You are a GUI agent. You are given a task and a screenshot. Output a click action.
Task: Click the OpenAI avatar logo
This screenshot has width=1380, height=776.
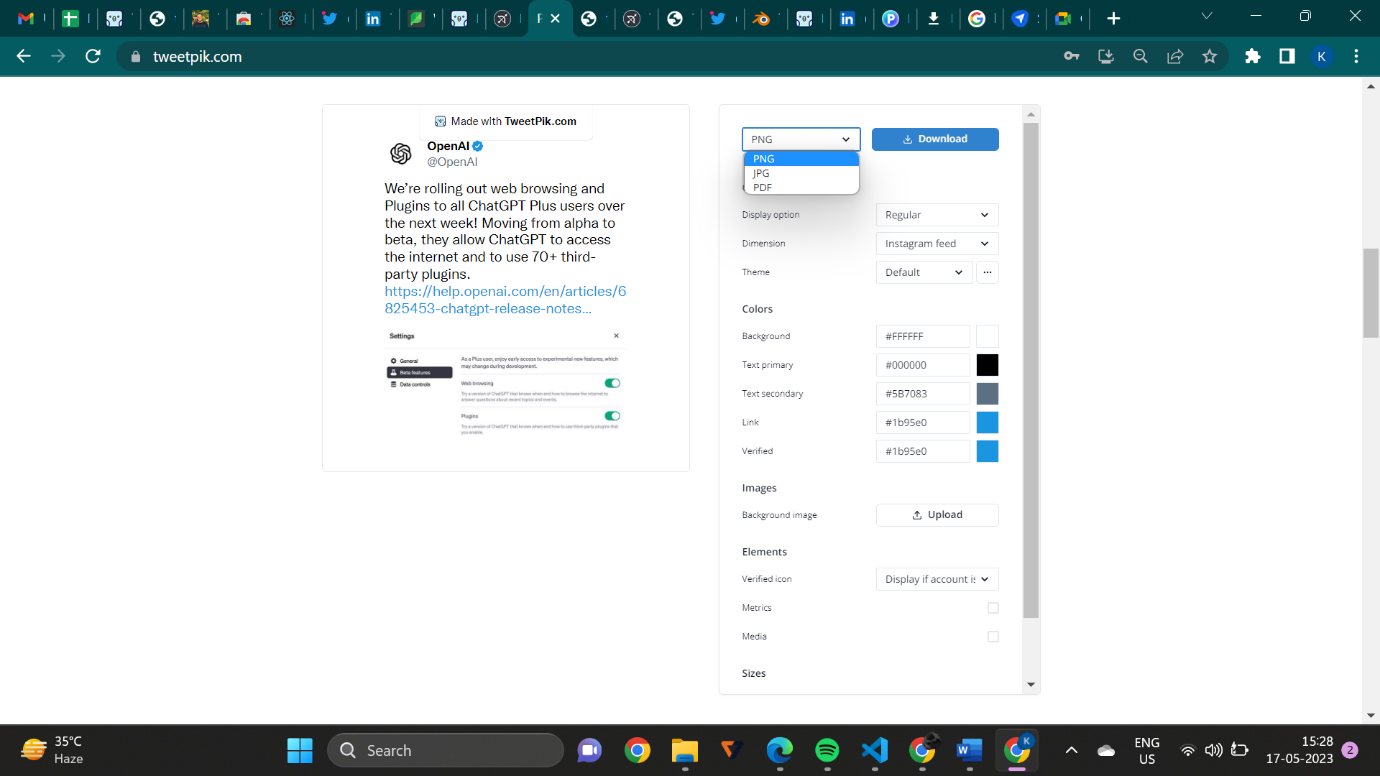click(401, 153)
